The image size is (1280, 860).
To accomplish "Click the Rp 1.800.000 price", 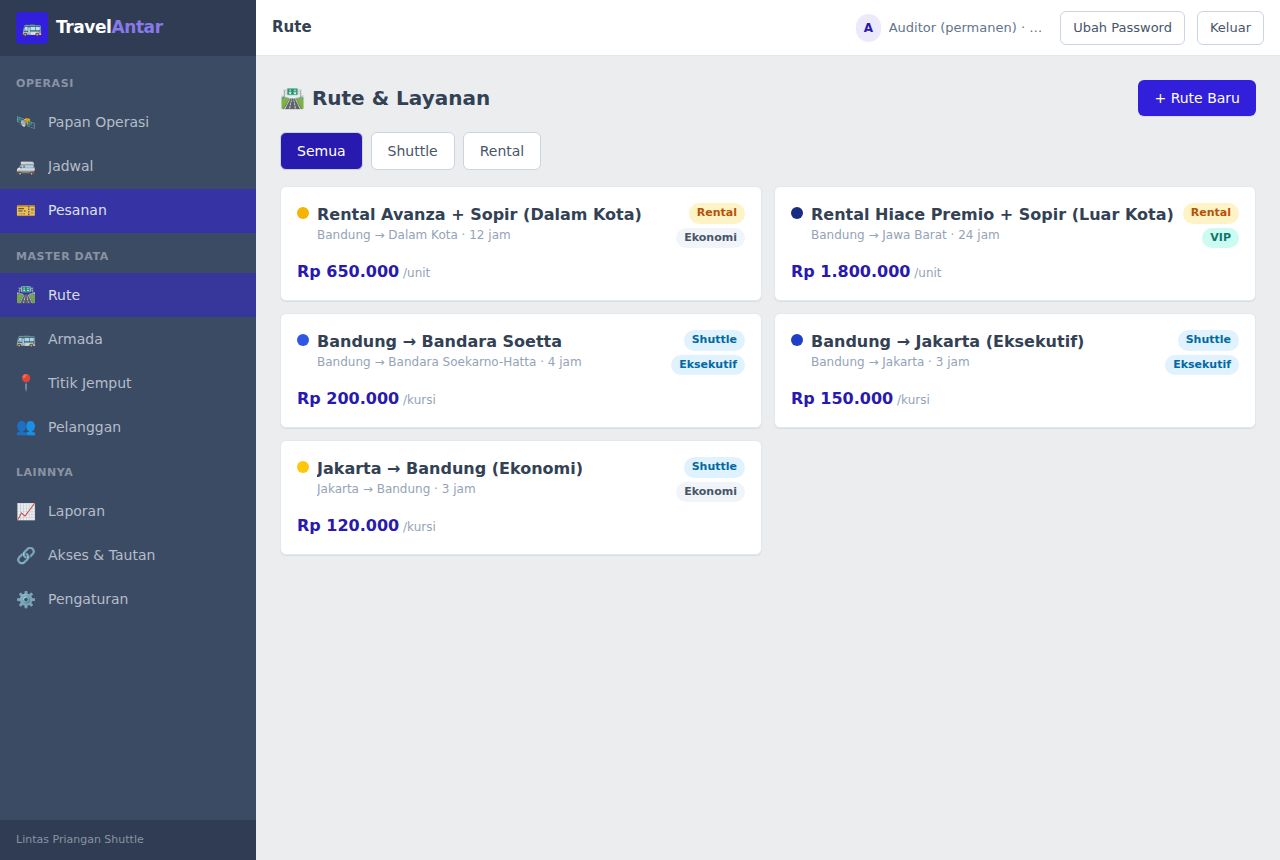I will click(x=851, y=271).
